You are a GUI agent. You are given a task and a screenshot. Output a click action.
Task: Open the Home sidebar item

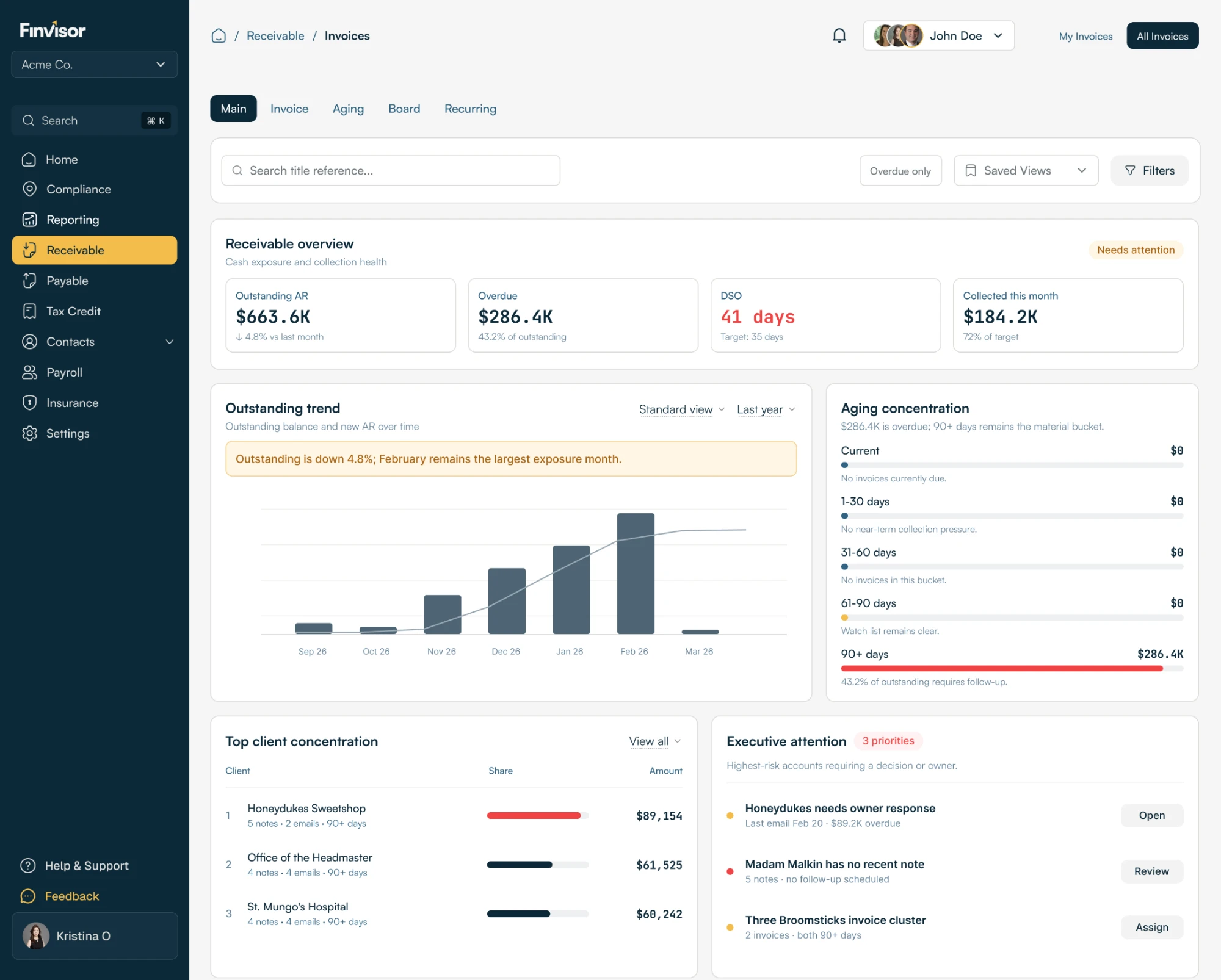[x=94, y=159]
